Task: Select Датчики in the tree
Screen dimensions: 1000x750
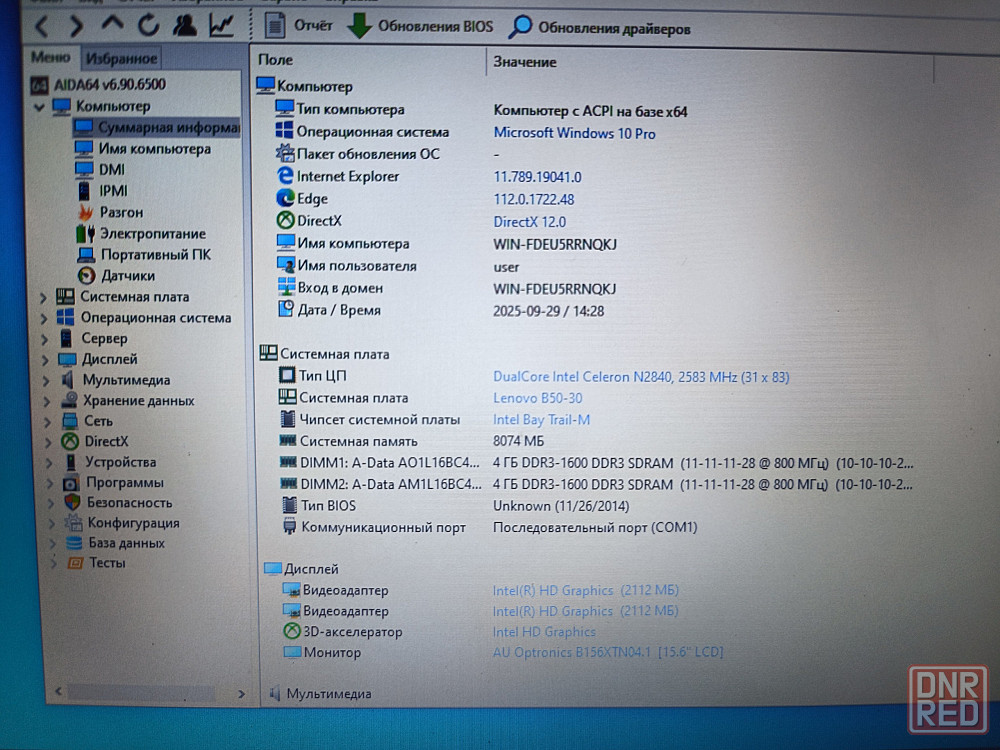Action: point(127,275)
